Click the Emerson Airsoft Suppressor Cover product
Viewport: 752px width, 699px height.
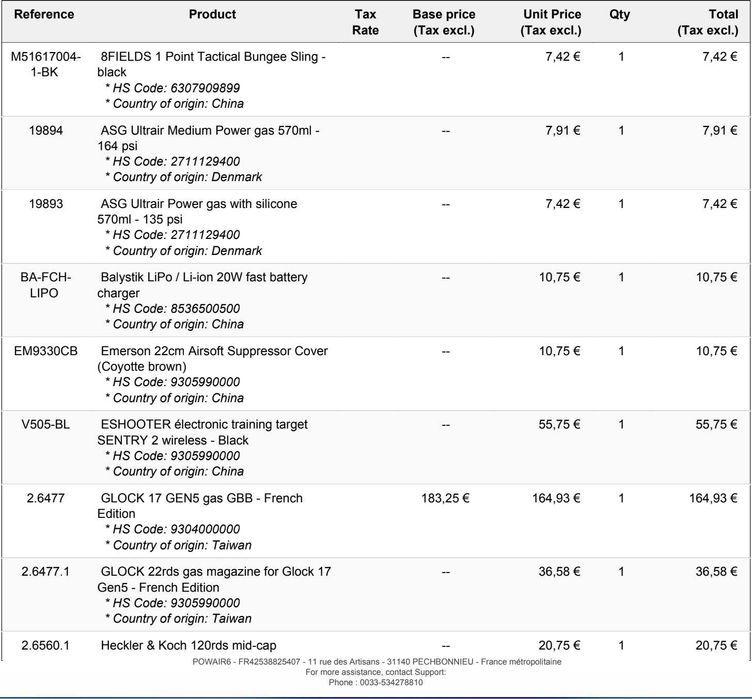coord(213,358)
